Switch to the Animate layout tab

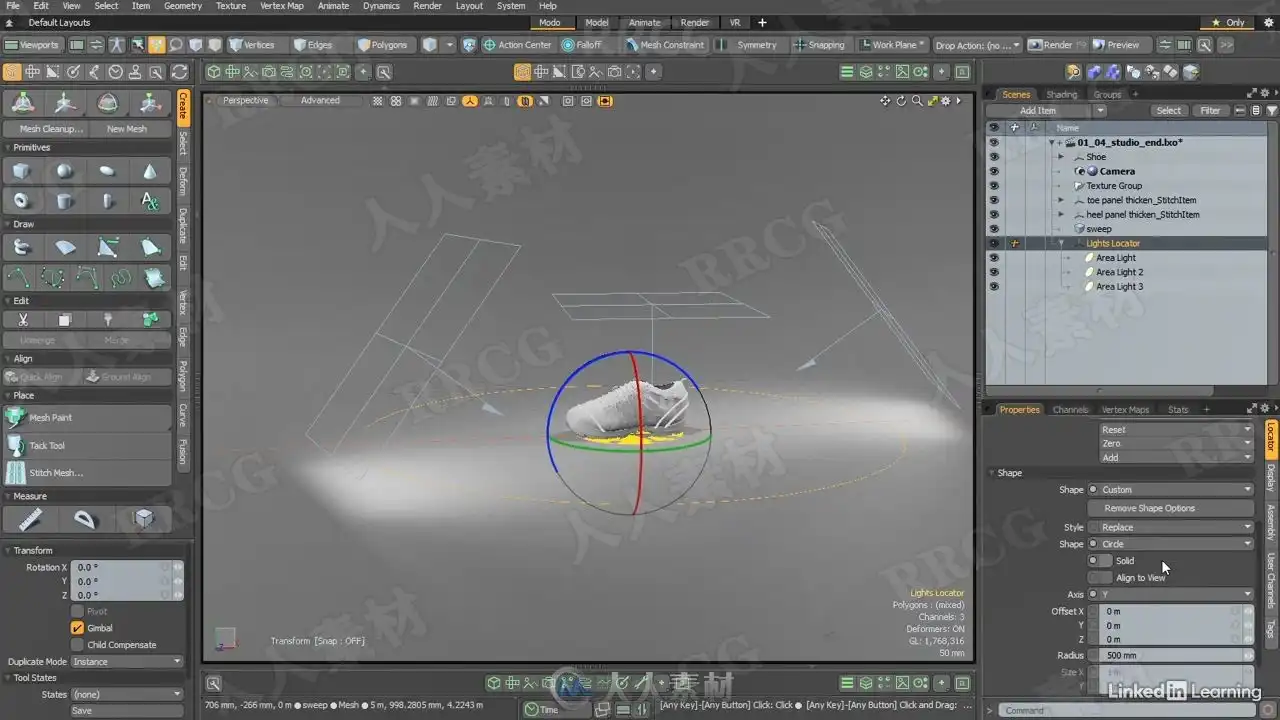(644, 22)
